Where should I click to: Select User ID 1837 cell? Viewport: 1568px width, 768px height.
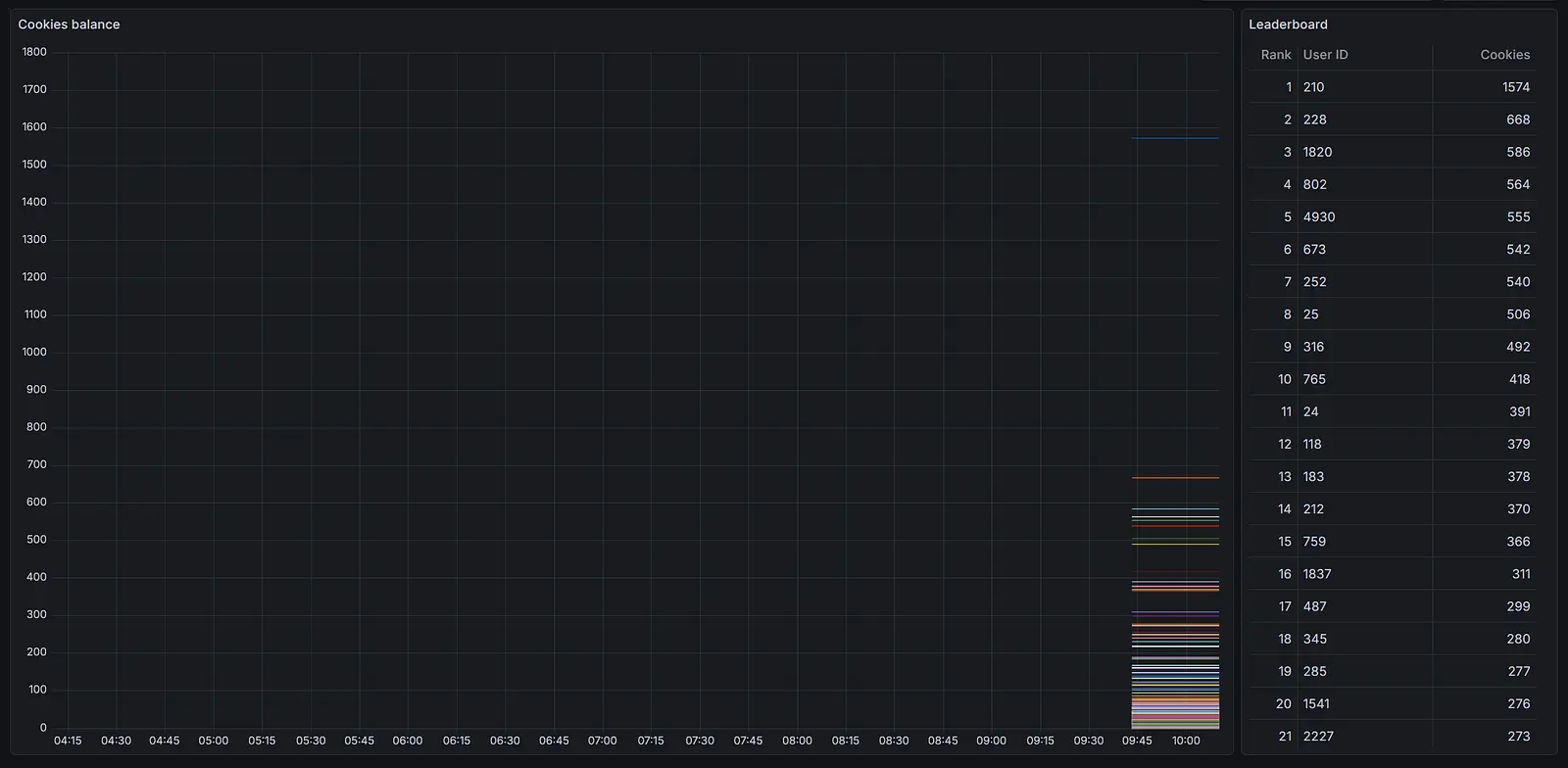pyautogui.click(x=1364, y=574)
